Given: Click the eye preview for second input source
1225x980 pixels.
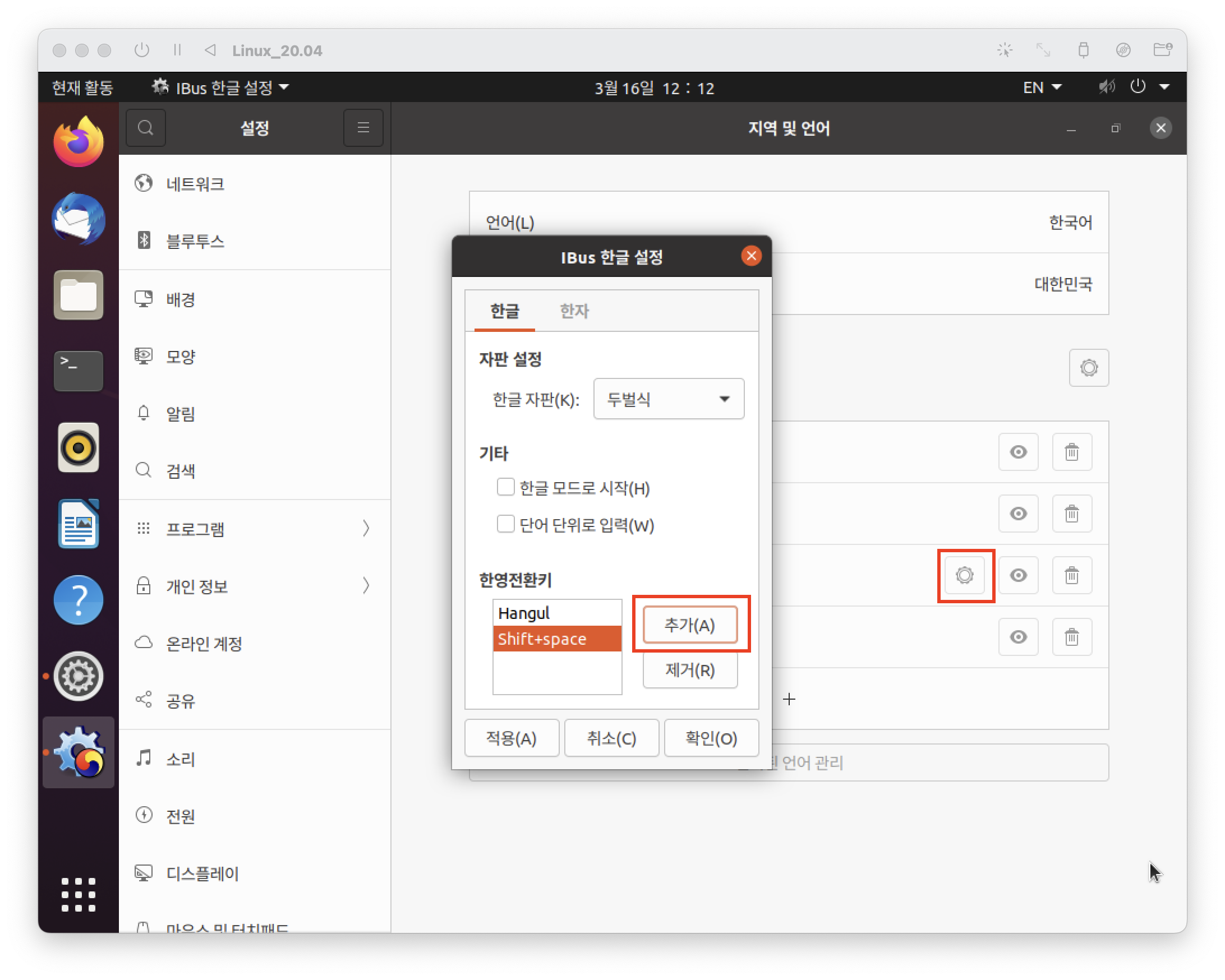Looking at the screenshot, I should pyautogui.click(x=1018, y=514).
